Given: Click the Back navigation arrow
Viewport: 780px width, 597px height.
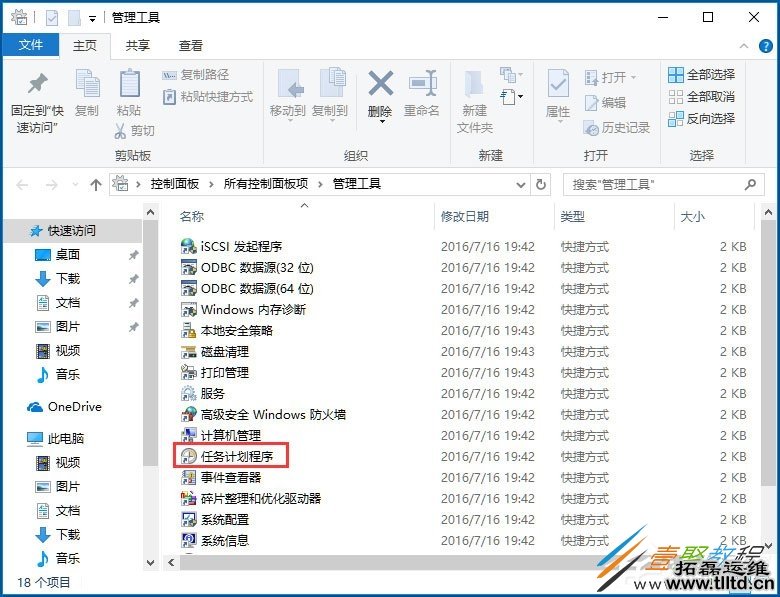Looking at the screenshot, I should 22,185.
